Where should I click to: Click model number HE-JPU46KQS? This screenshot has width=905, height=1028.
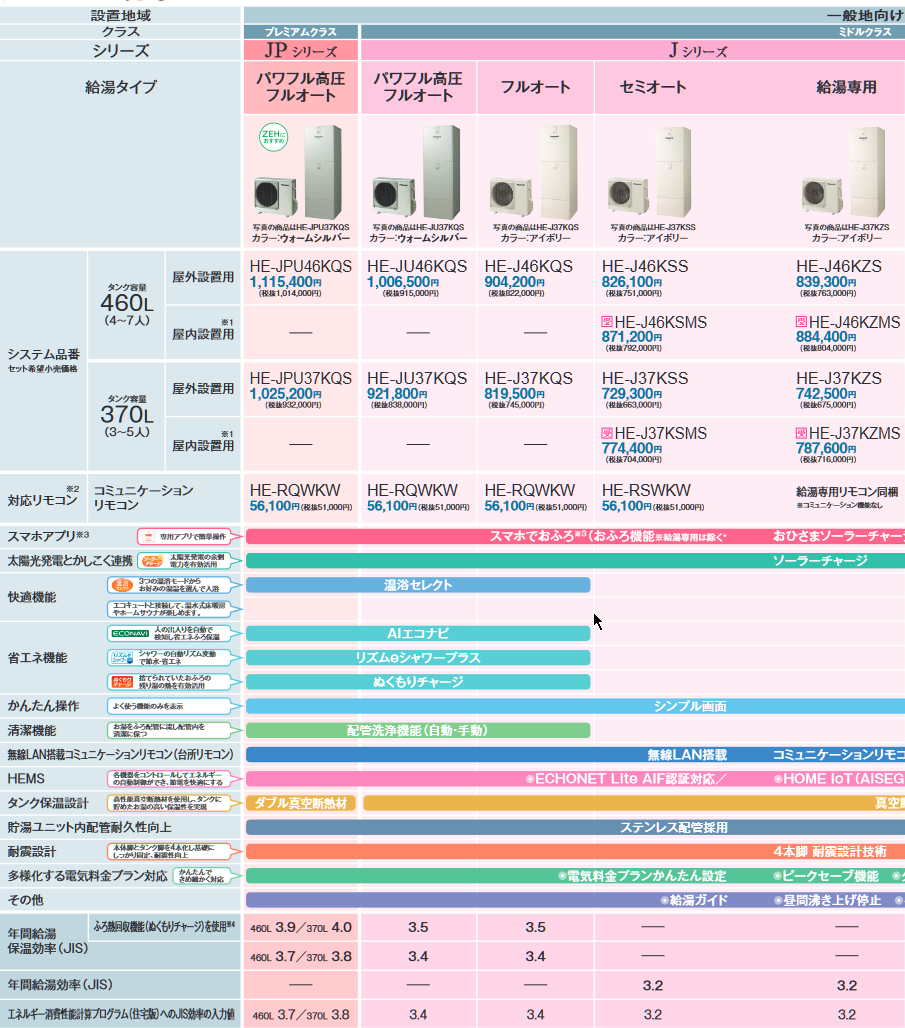point(300,266)
